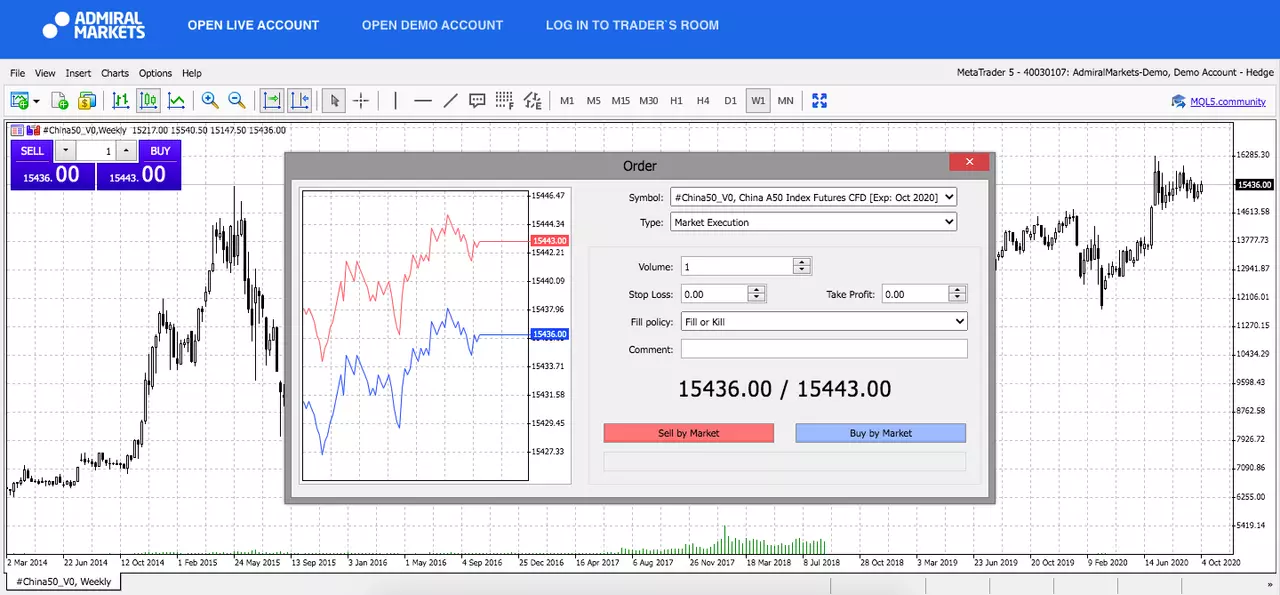Open the Options menu
Viewport: 1280px width, 595px height.
coord(155,73)
